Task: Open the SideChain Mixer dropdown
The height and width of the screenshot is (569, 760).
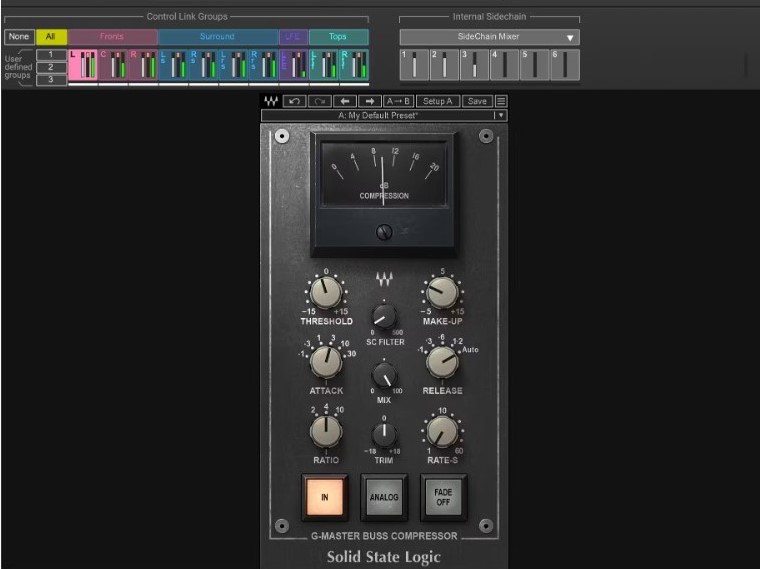Action: coord(490,37)
